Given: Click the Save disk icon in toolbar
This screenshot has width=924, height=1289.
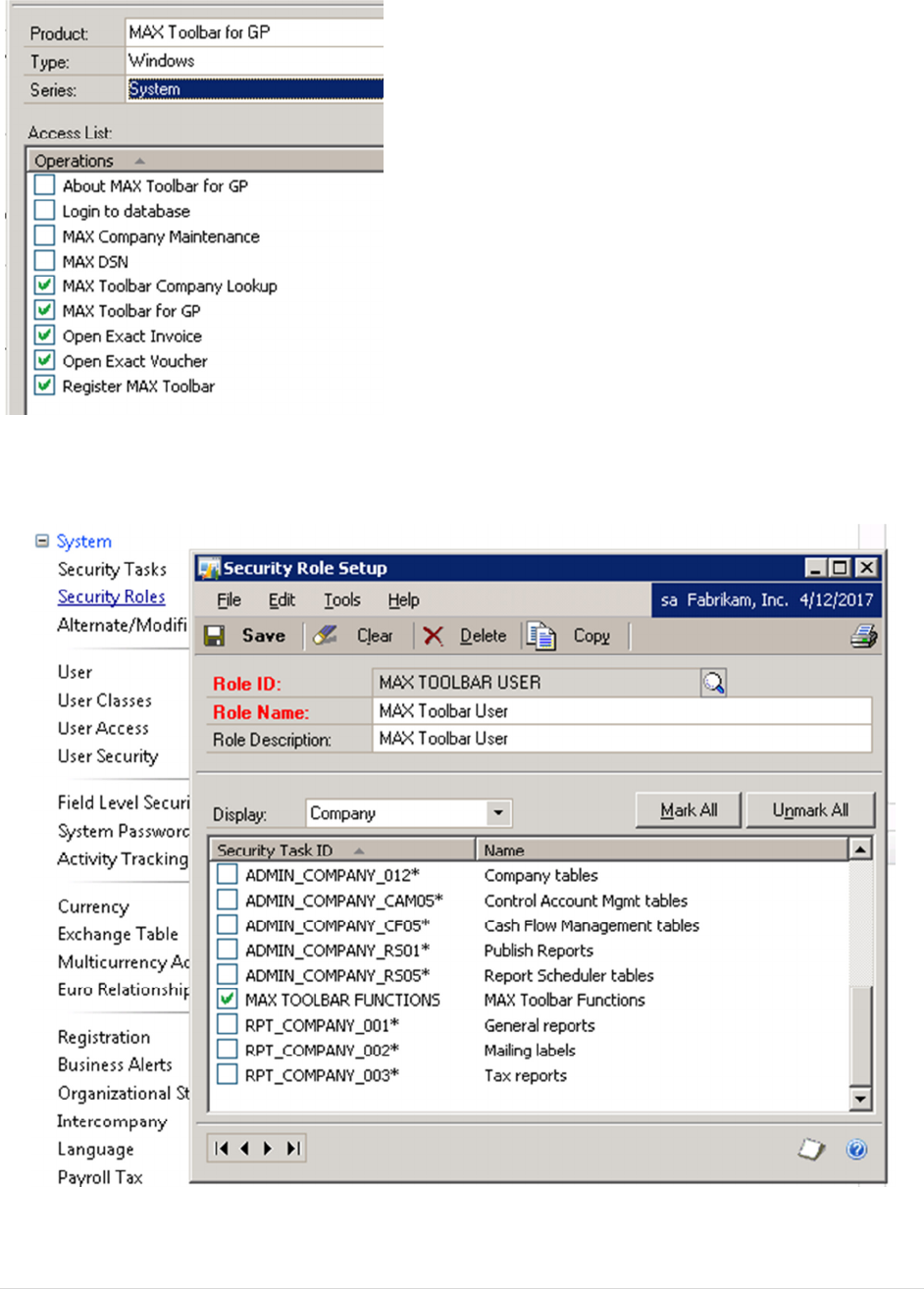Looking at the screenshot, I should coord(215,636).
